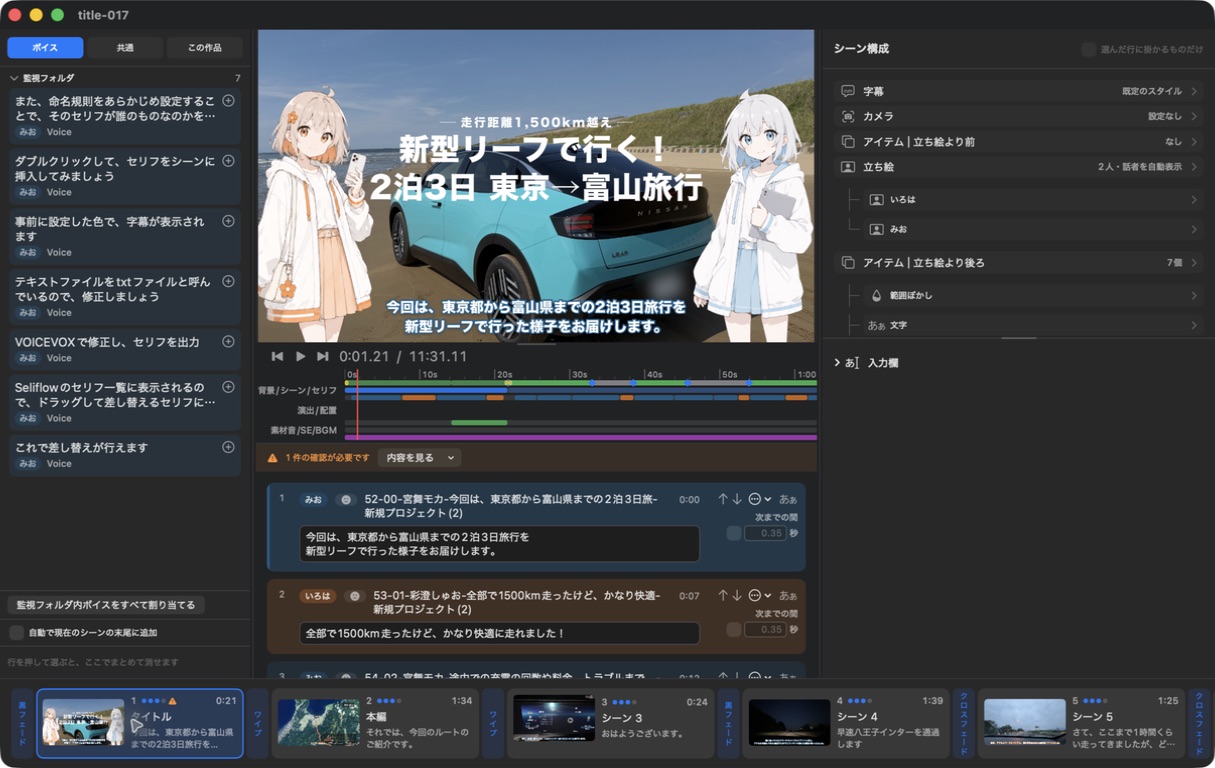
Task: Insert the テキストファイルをtxtファイル voice via plus icon
Action: pyautogui.click(x=228, y=282)
